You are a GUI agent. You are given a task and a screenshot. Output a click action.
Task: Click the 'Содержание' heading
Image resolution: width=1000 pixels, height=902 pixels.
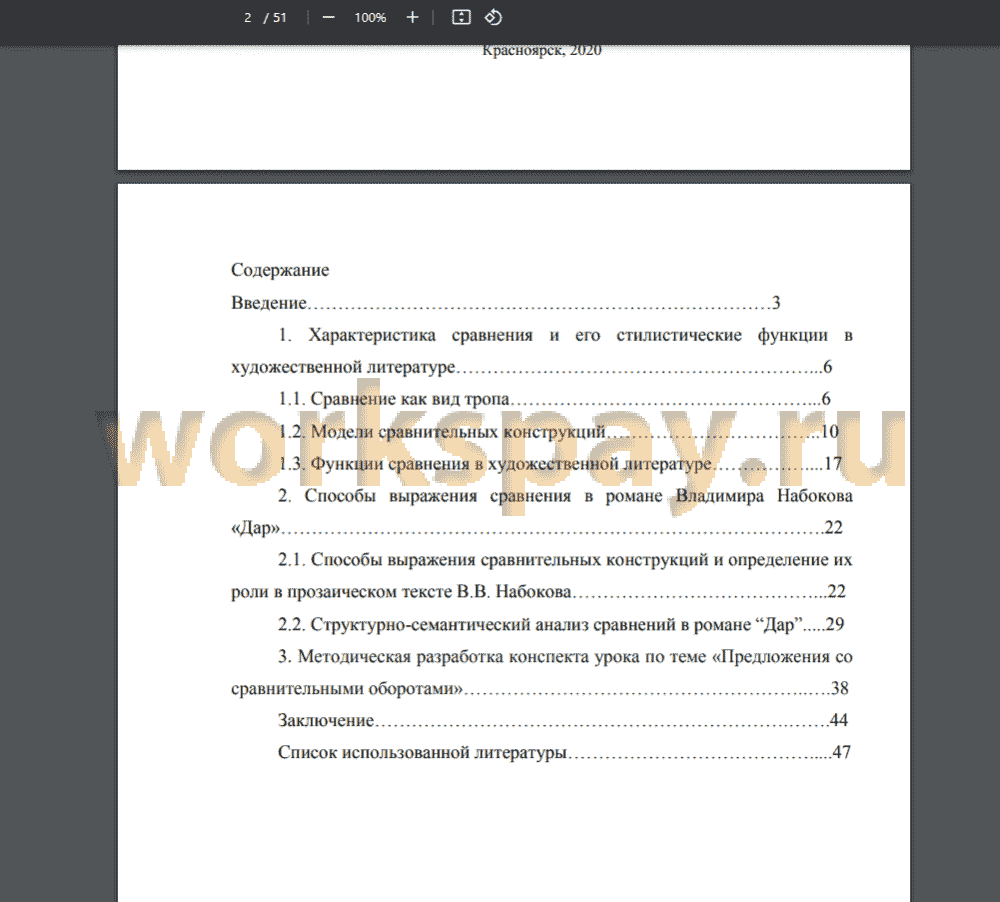tap(280, 270)
